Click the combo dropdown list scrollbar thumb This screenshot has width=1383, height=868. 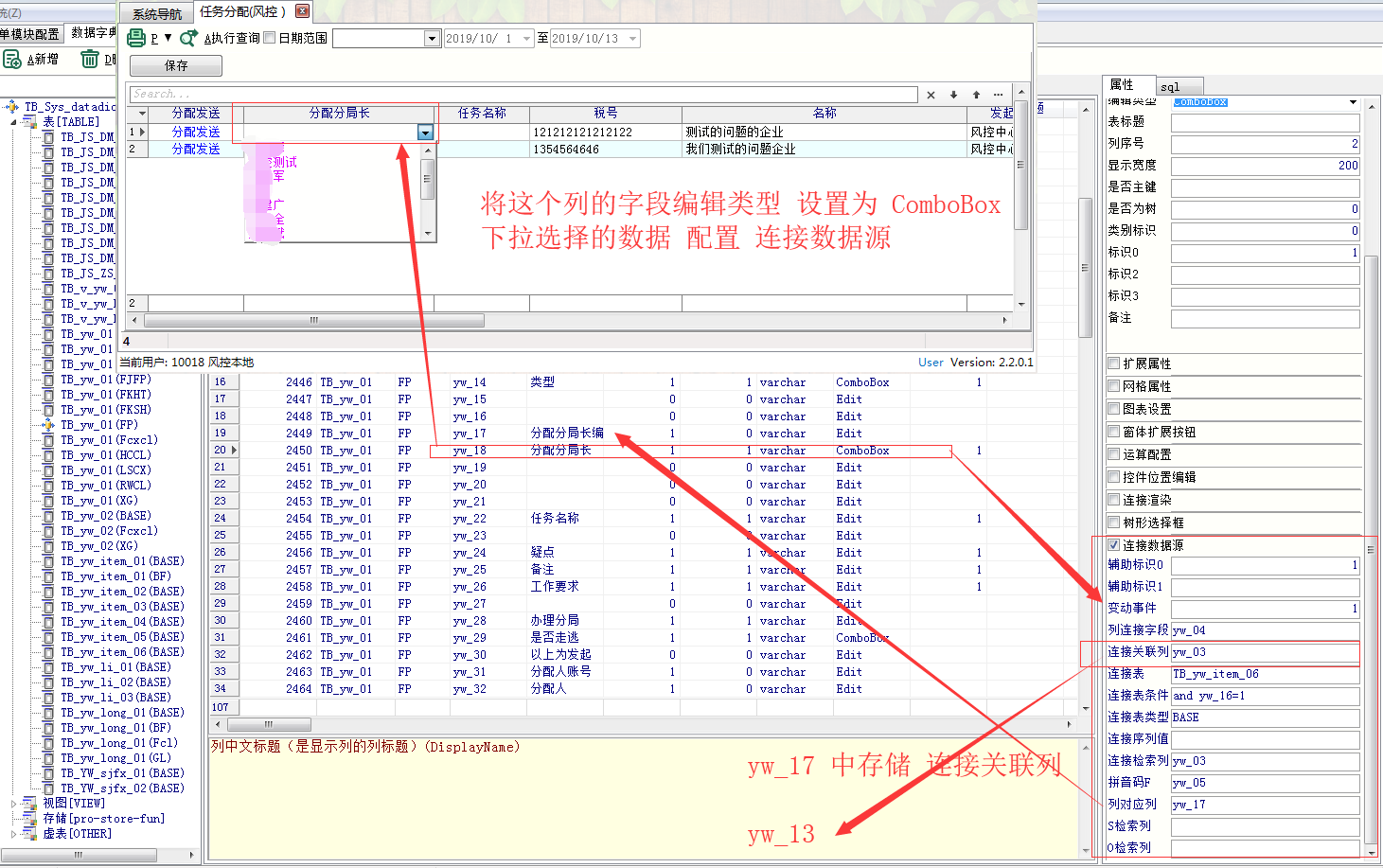pos(428,178)
